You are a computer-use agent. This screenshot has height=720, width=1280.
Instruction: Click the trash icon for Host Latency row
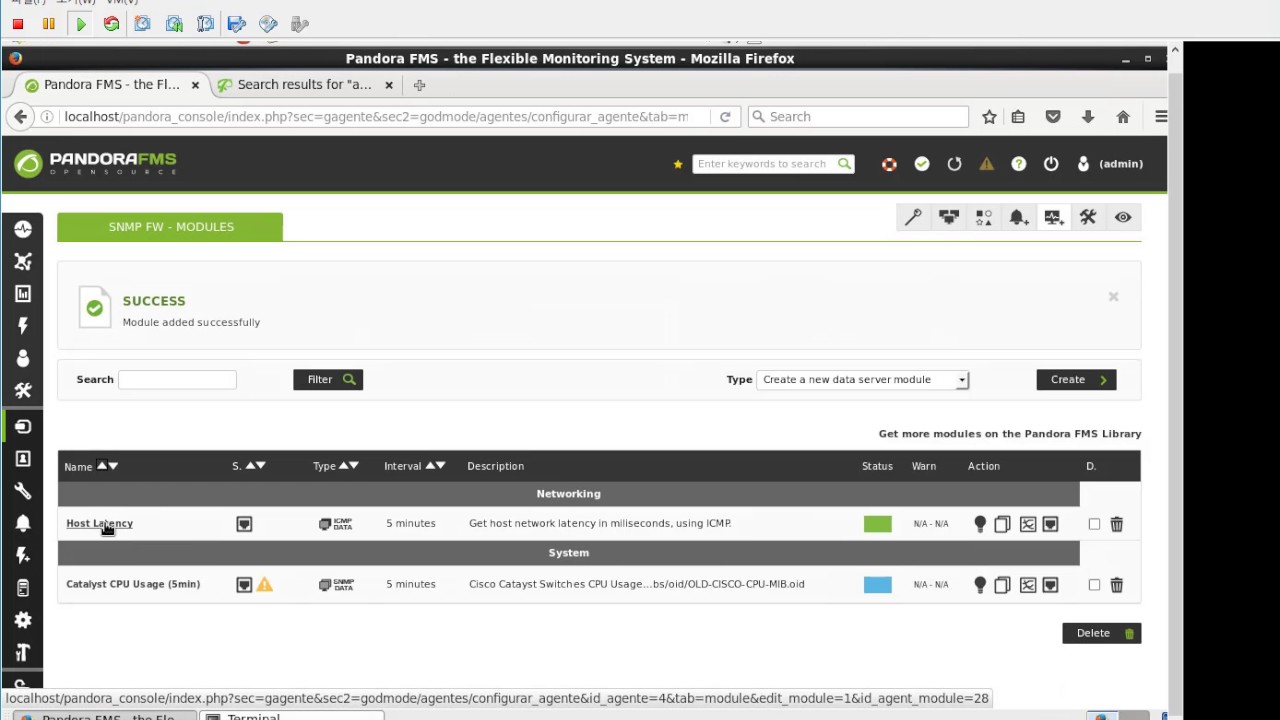coord(1117,524)
